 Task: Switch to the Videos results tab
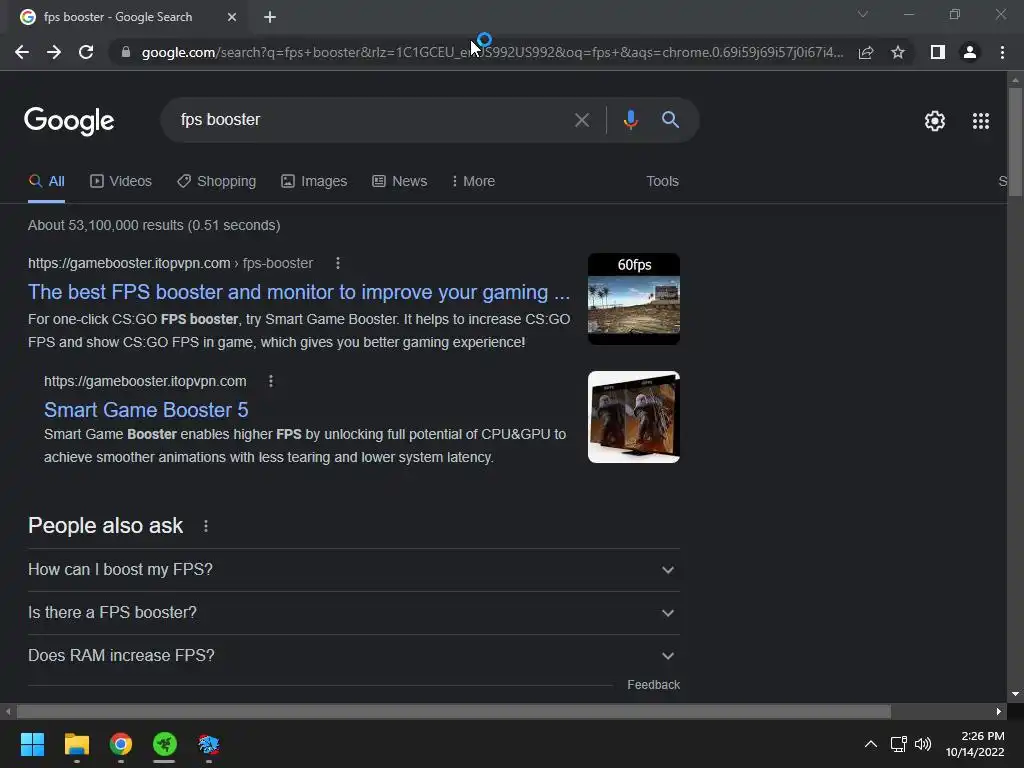coord(121,181)
